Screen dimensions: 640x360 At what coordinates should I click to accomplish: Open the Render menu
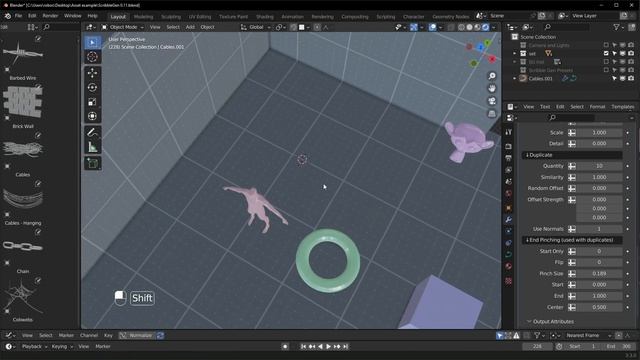[50, 16]
